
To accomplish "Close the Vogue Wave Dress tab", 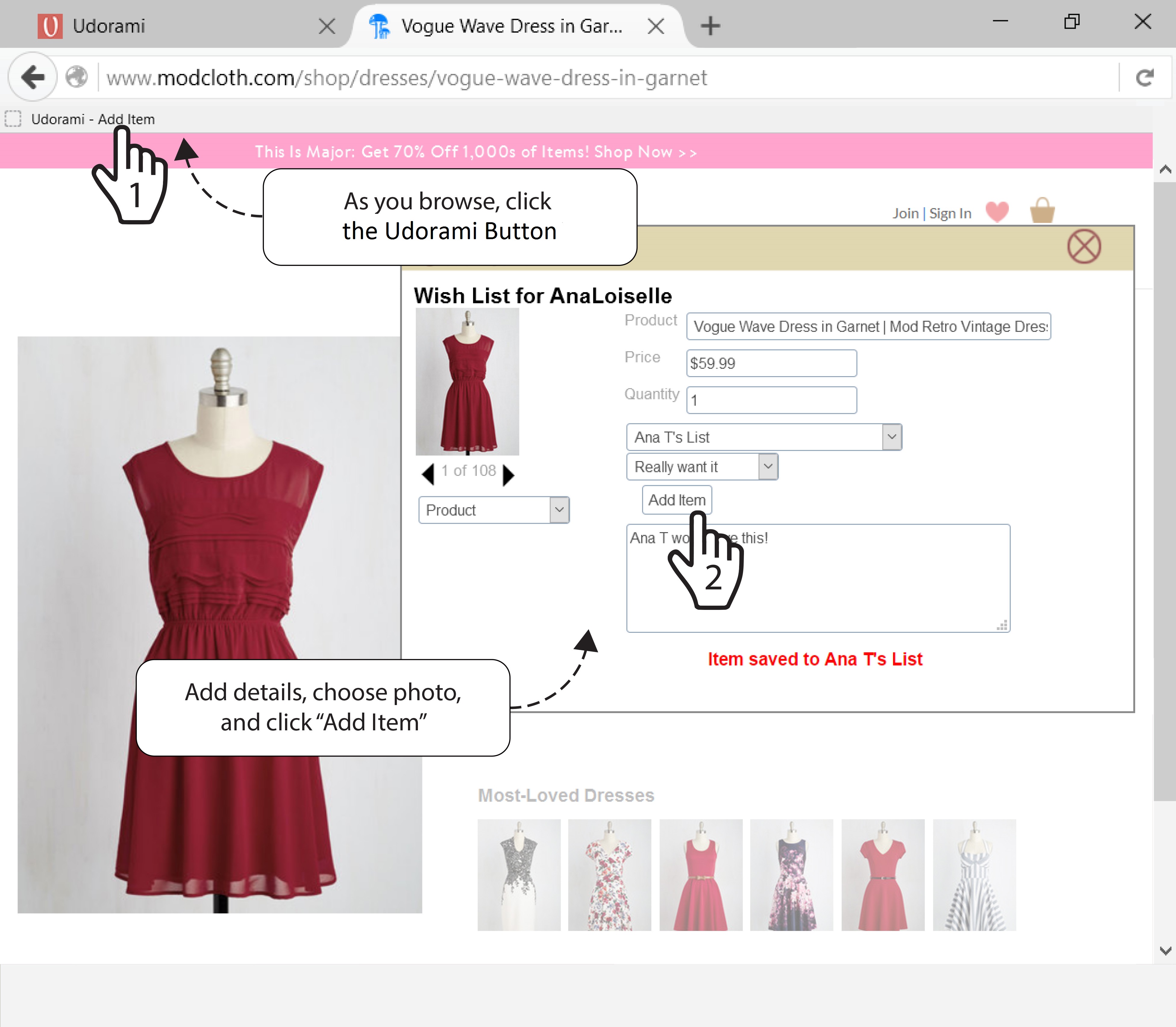I will [x=656, y=26].
